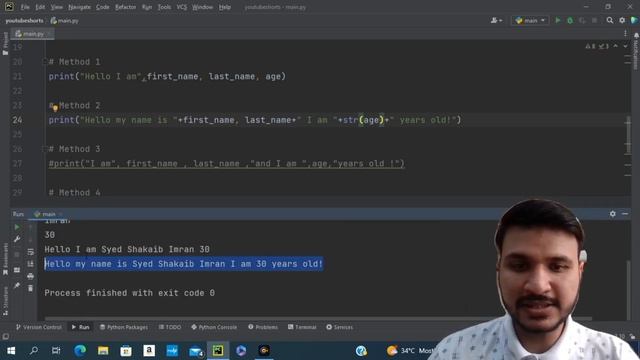Viewport: 640px width, 360px height.
Task: Click the Stop icon in Run panel sidebar
Action: [17, 254]
